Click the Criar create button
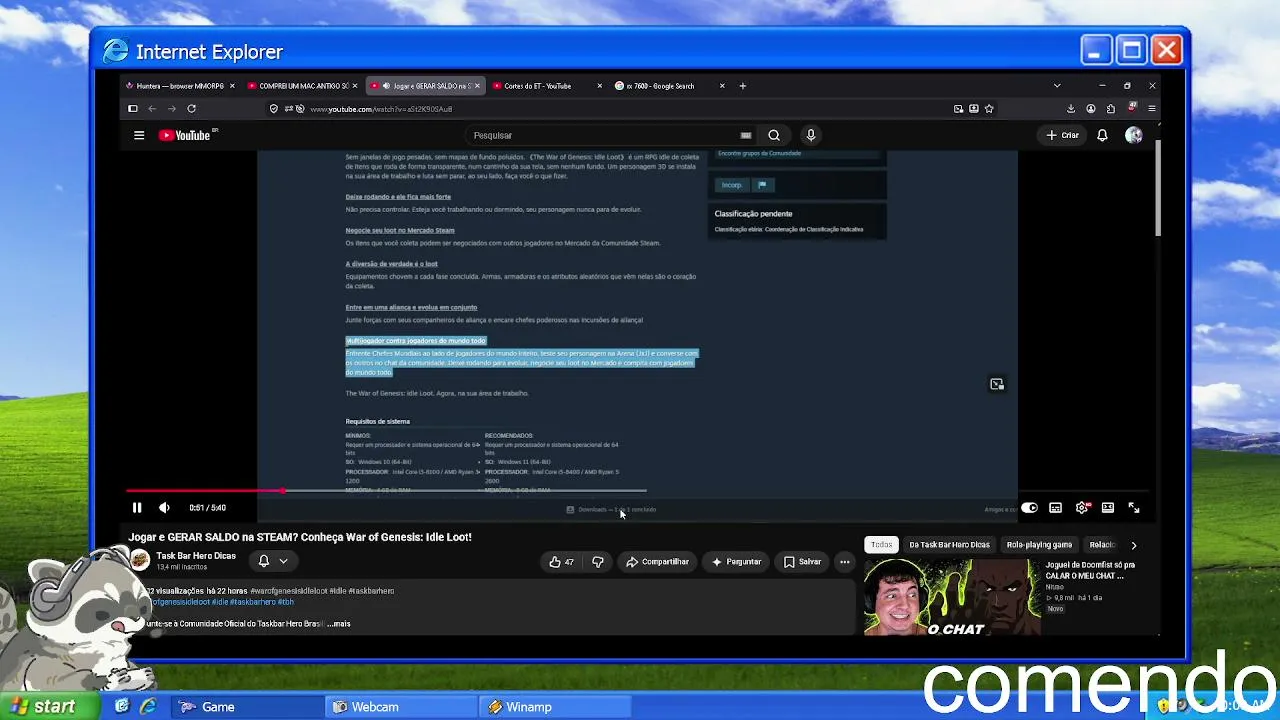This screenshot has width=1280, height=720. tap(1063, 135)
